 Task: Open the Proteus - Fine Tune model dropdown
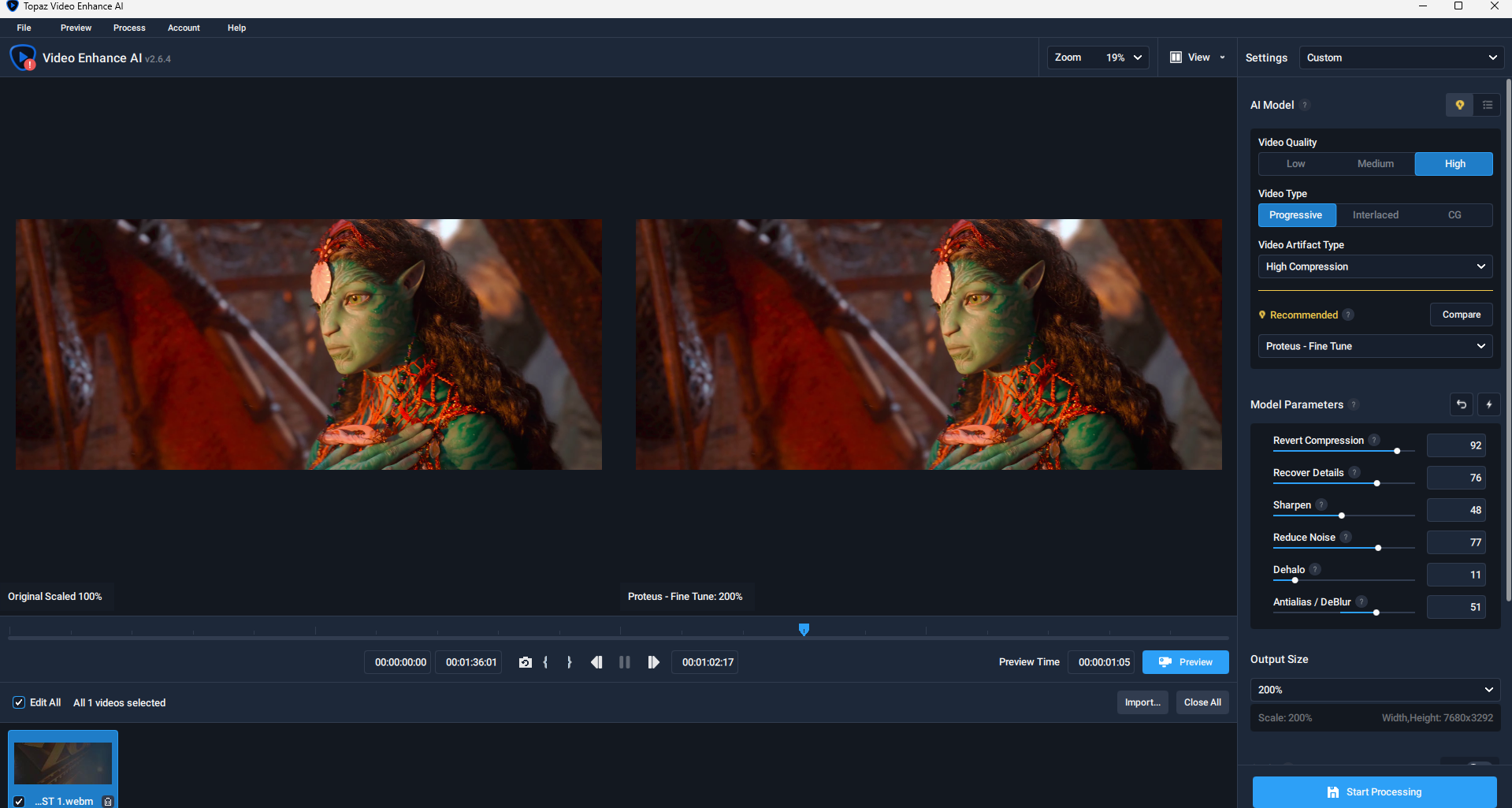[1375, 346]
